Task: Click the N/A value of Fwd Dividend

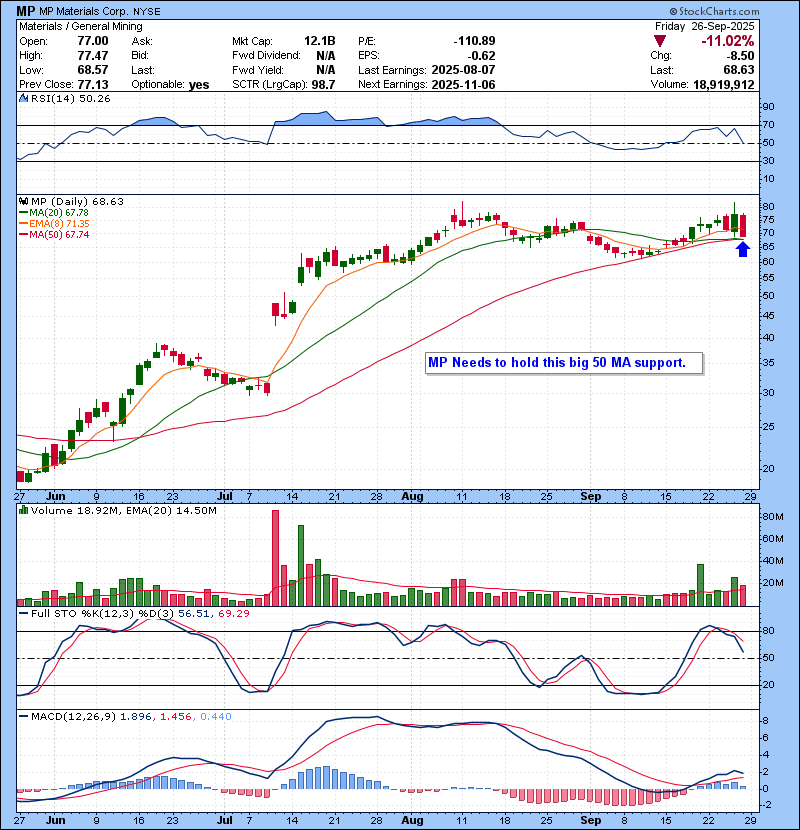Action: pos(326,56)
